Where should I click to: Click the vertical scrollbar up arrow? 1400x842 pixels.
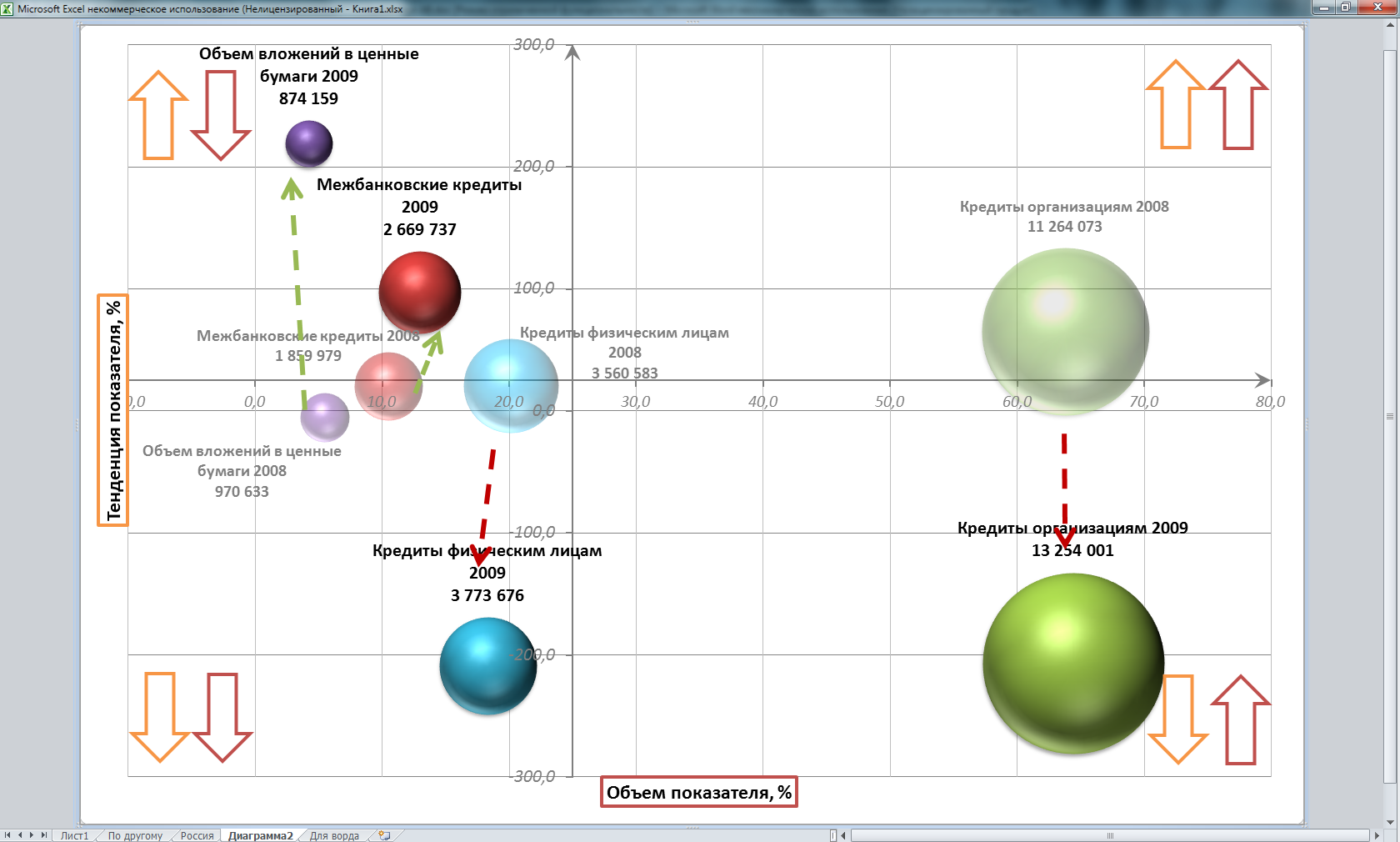(1389, 24)
